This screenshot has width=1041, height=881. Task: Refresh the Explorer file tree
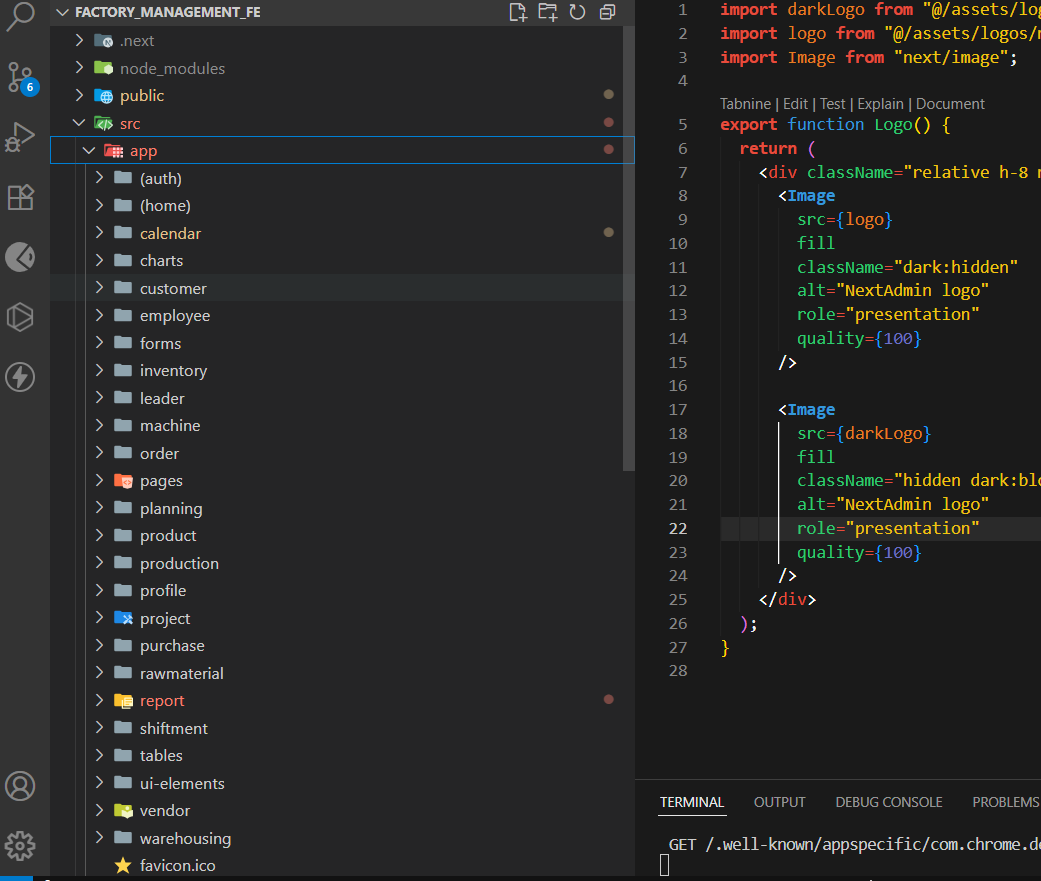tap(577, 12)
